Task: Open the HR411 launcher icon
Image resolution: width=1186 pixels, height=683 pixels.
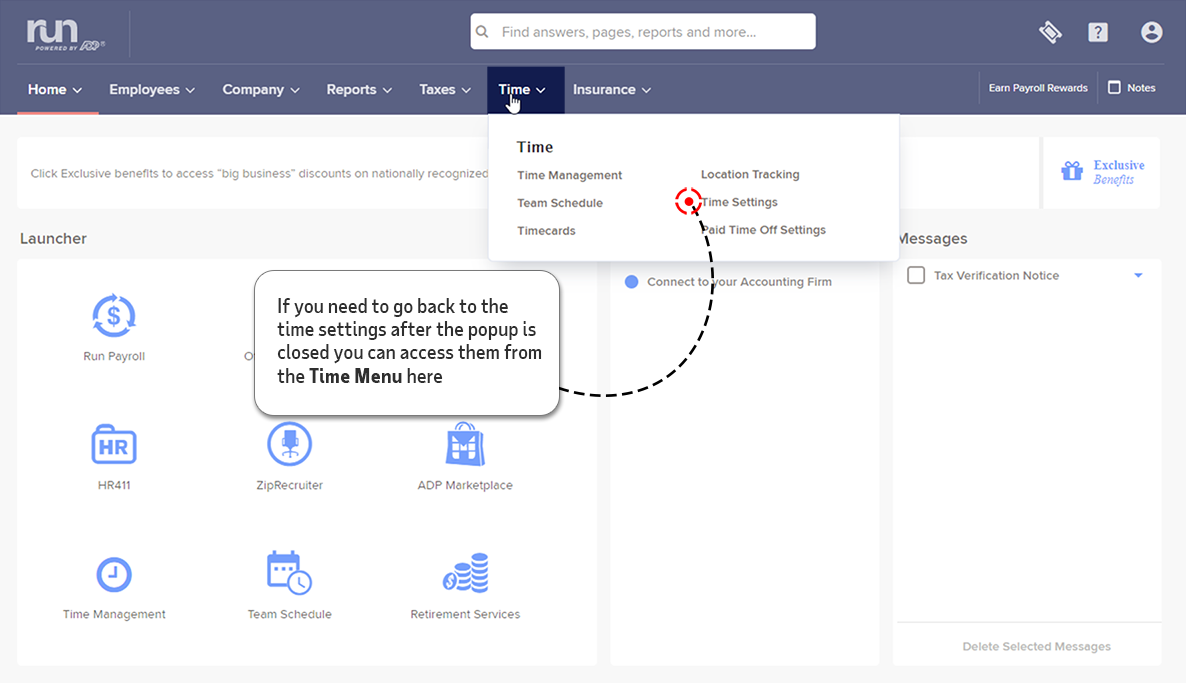Action: coord(114,445)
